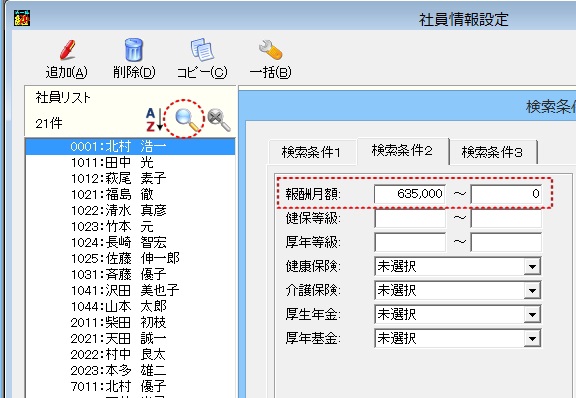Click the magnifying glass search icon
The image size is (576, 398).
tap(187, 120)
